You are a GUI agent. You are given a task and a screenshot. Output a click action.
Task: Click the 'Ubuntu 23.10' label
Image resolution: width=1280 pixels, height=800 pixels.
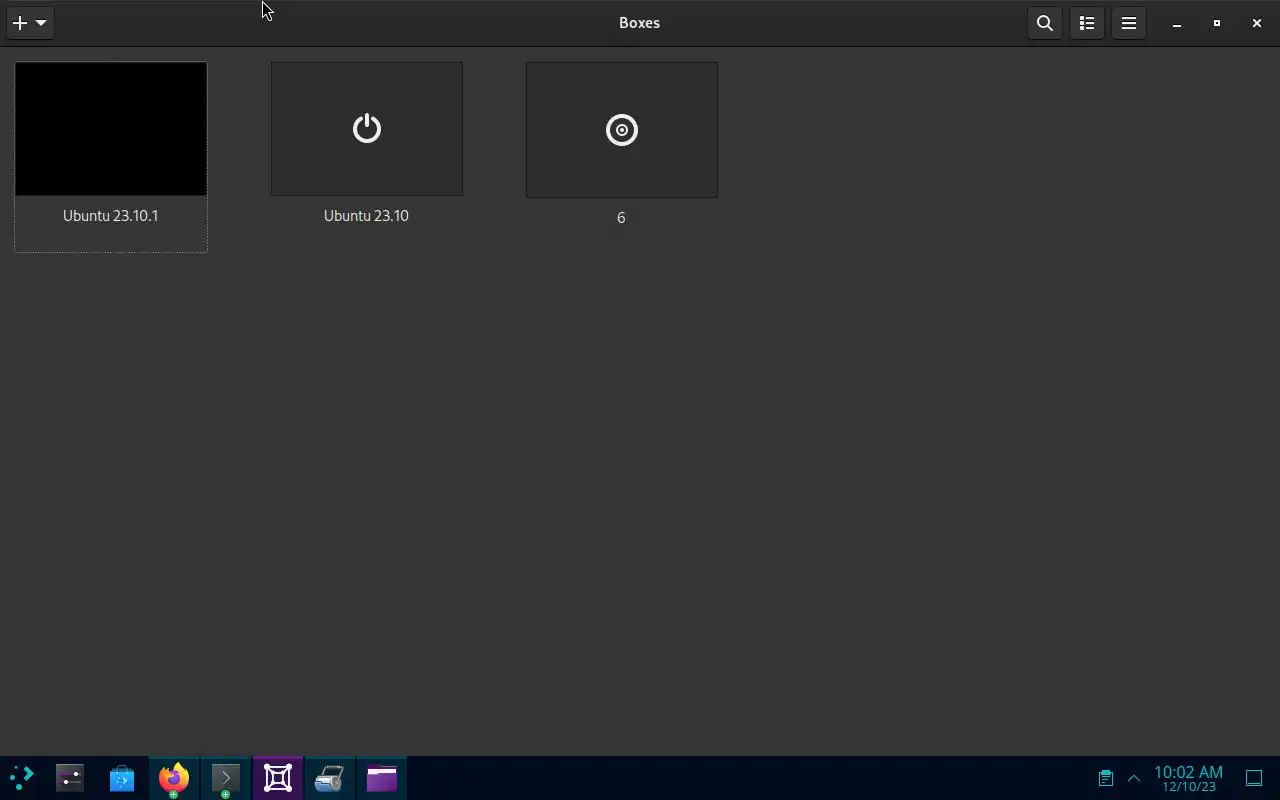[x=366, y=216]
